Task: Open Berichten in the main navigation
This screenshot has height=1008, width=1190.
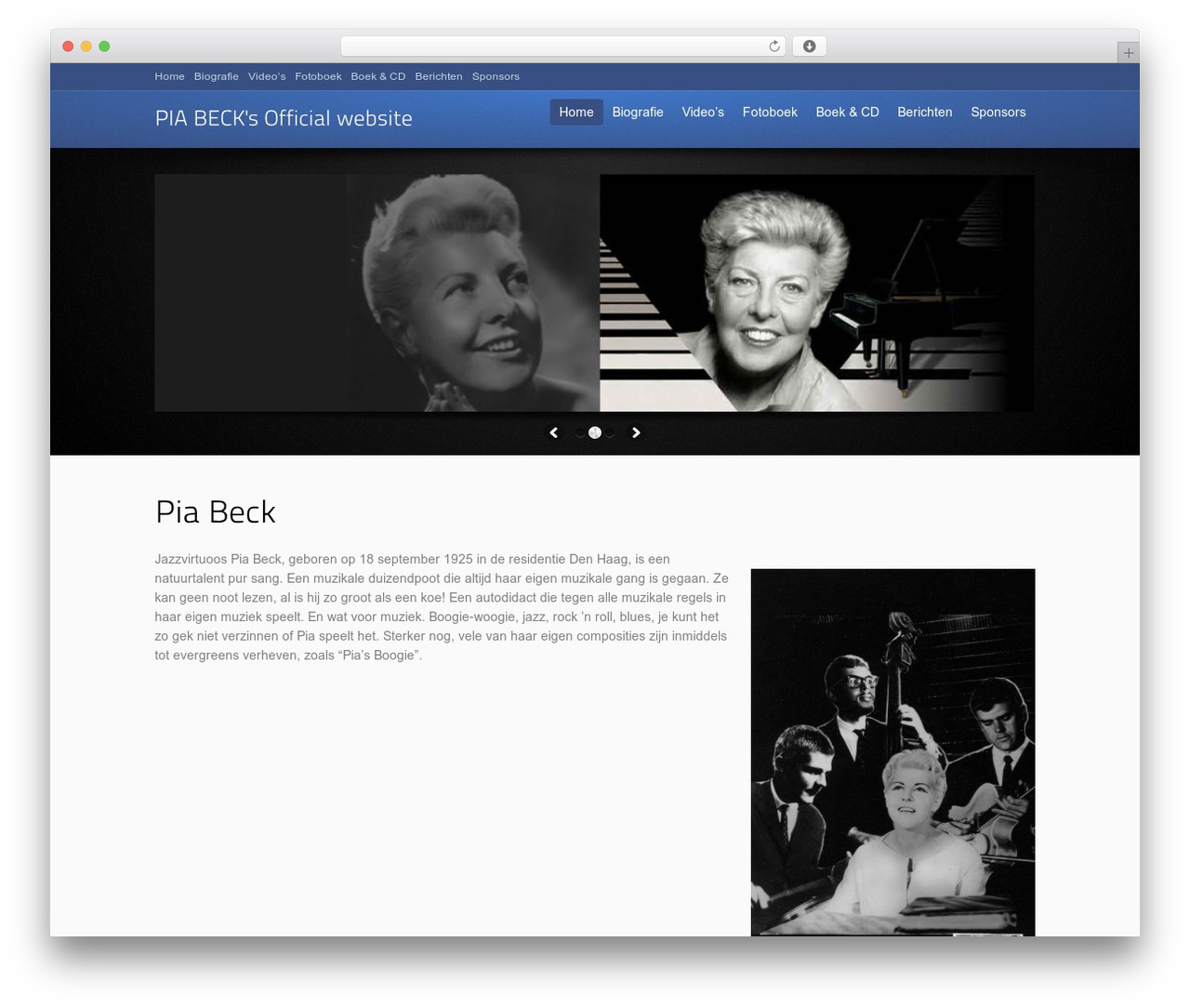Action: (x=925, y=112)
